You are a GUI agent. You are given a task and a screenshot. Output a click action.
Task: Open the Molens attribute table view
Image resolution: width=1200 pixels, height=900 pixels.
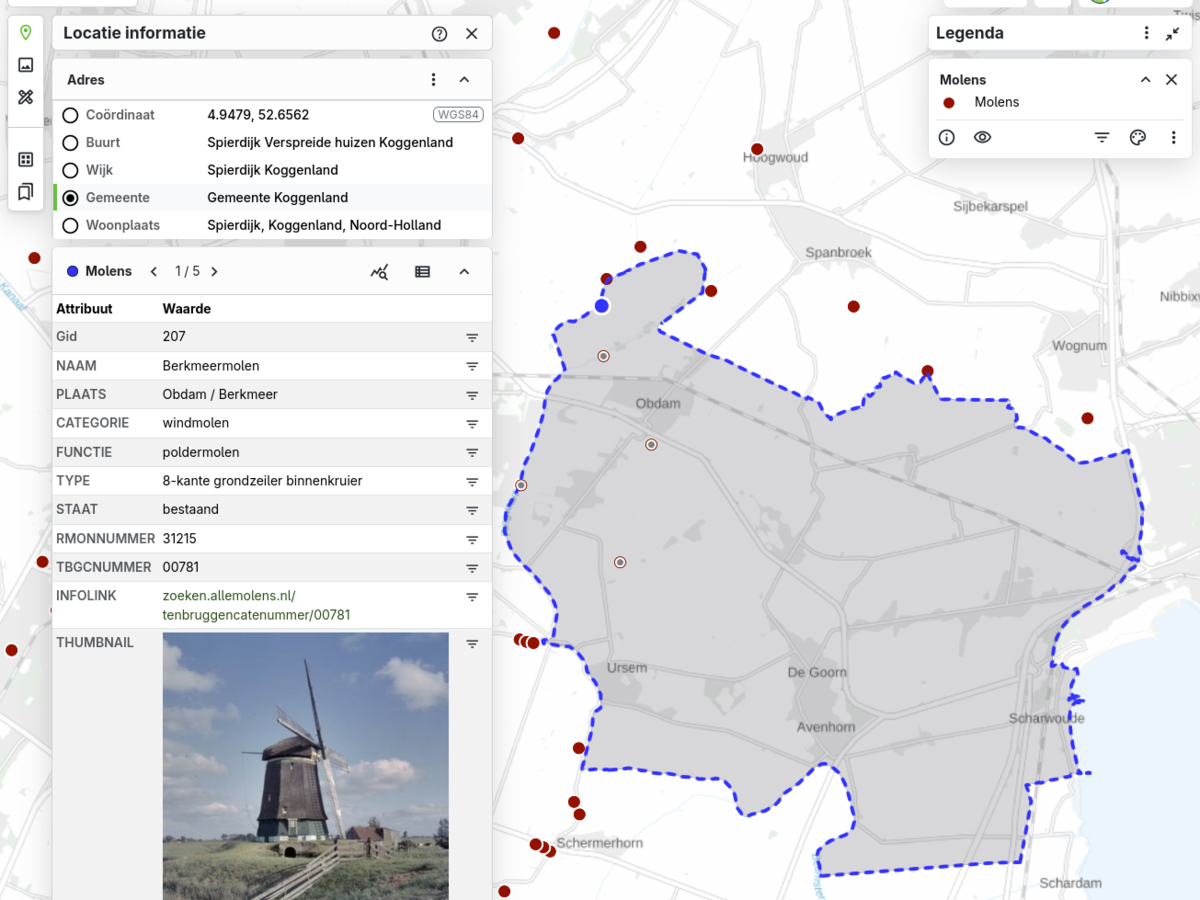point(422,272)
